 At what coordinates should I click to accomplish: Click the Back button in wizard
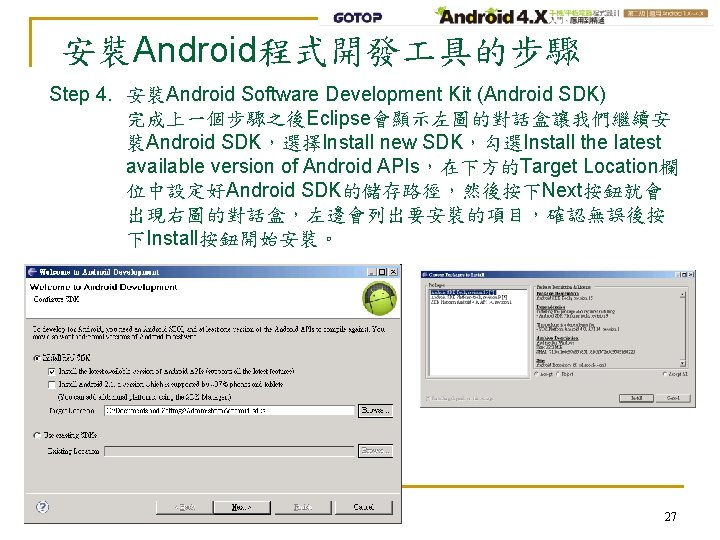point(184,507)
